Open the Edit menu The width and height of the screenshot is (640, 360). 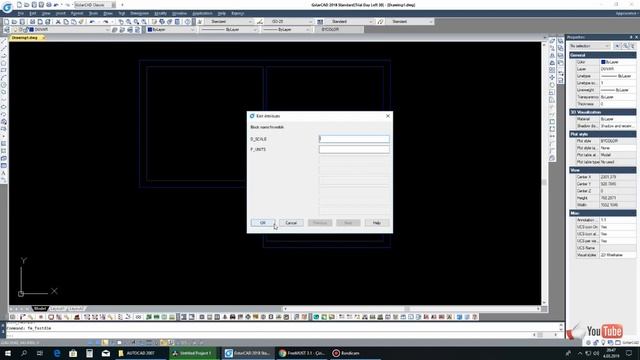pos(33,13)
